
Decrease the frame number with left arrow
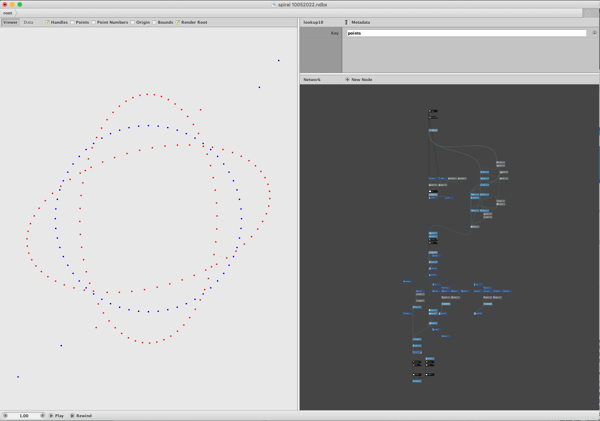coord(5,416)
